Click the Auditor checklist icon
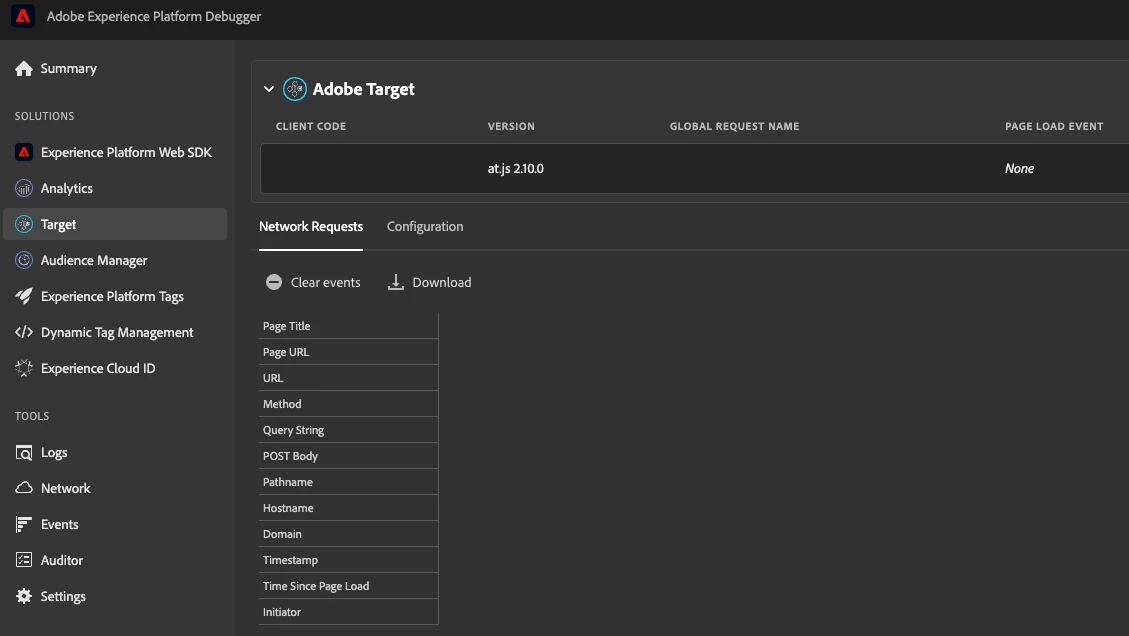This screenshot has height=636, width=1129. tap(24, 560)
